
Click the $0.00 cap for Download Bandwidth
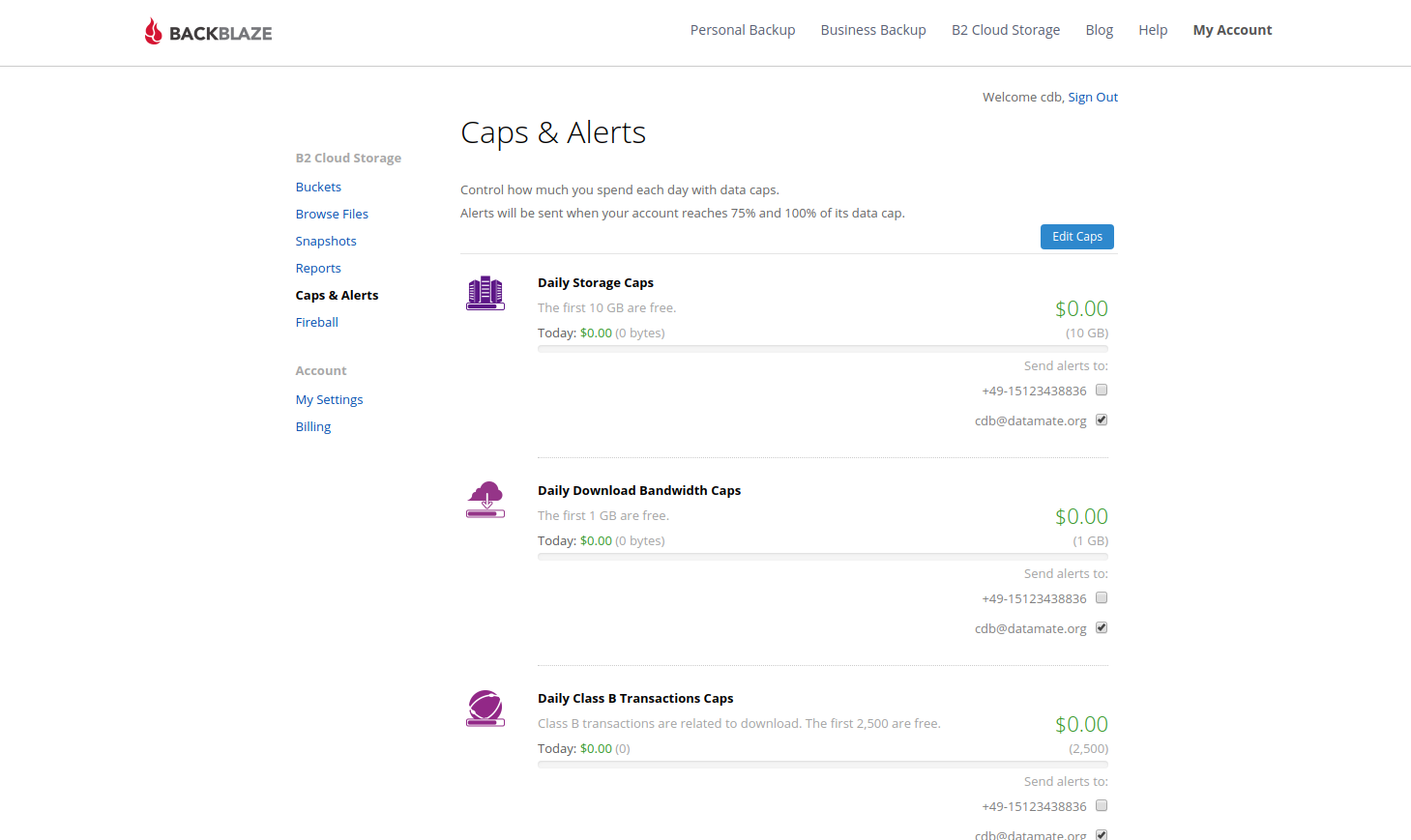(1081, 516)
